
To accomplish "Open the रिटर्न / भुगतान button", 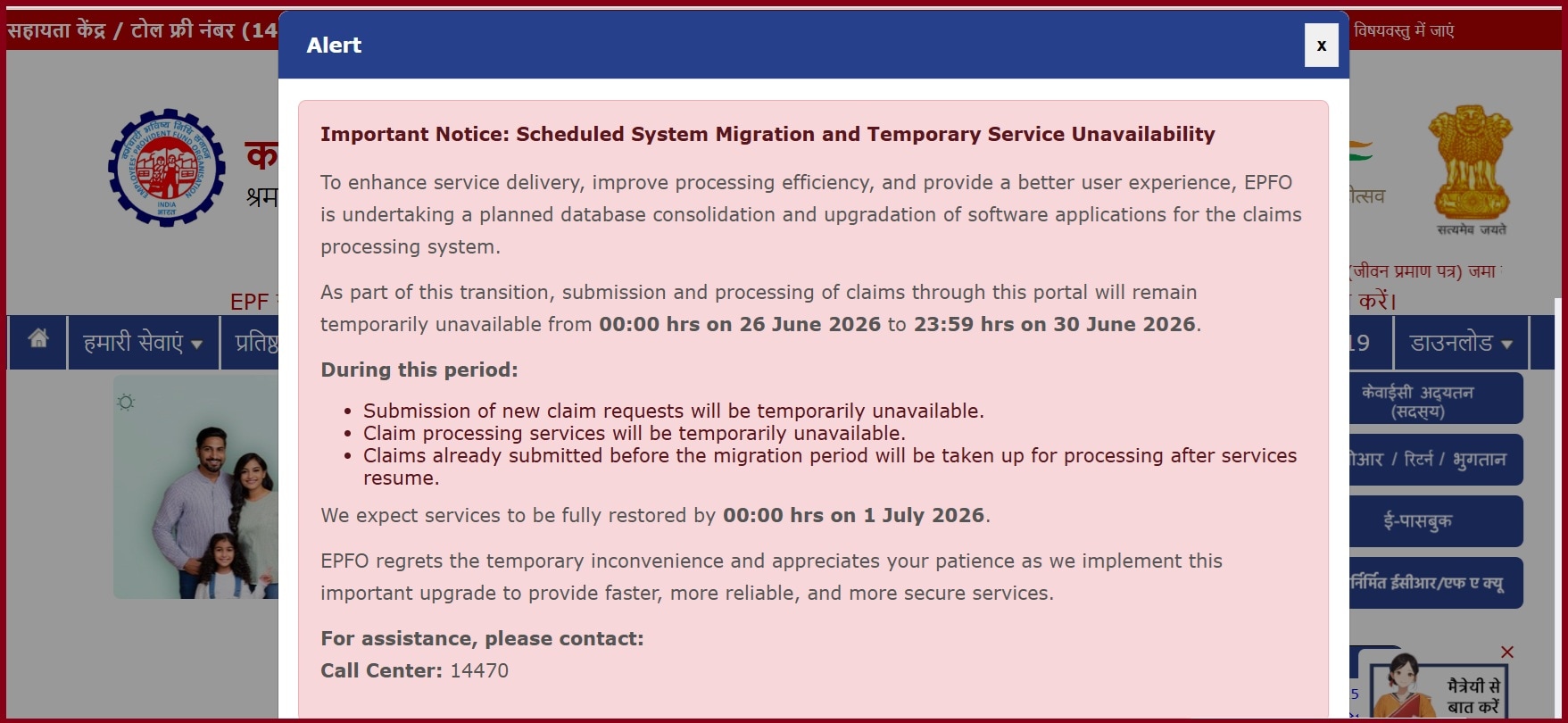I will click(1436, 460).
